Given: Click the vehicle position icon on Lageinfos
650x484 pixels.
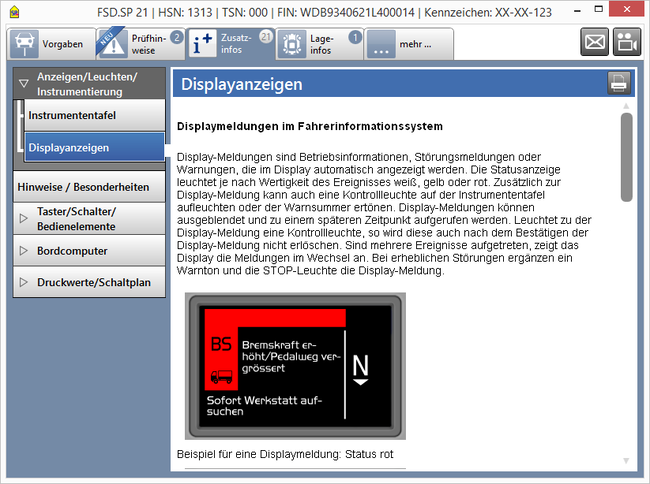Looking at the screenshot, I should (x=292, y=44).
